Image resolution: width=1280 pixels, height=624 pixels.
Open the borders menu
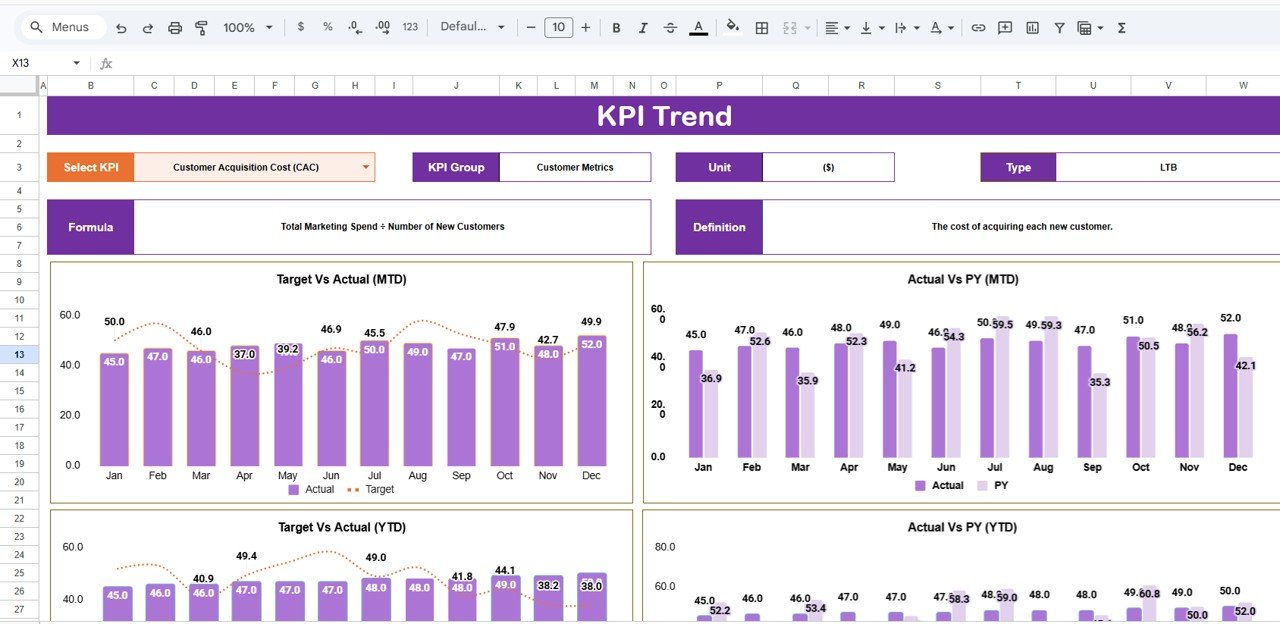pyautogui.click(x=762, y=28)
